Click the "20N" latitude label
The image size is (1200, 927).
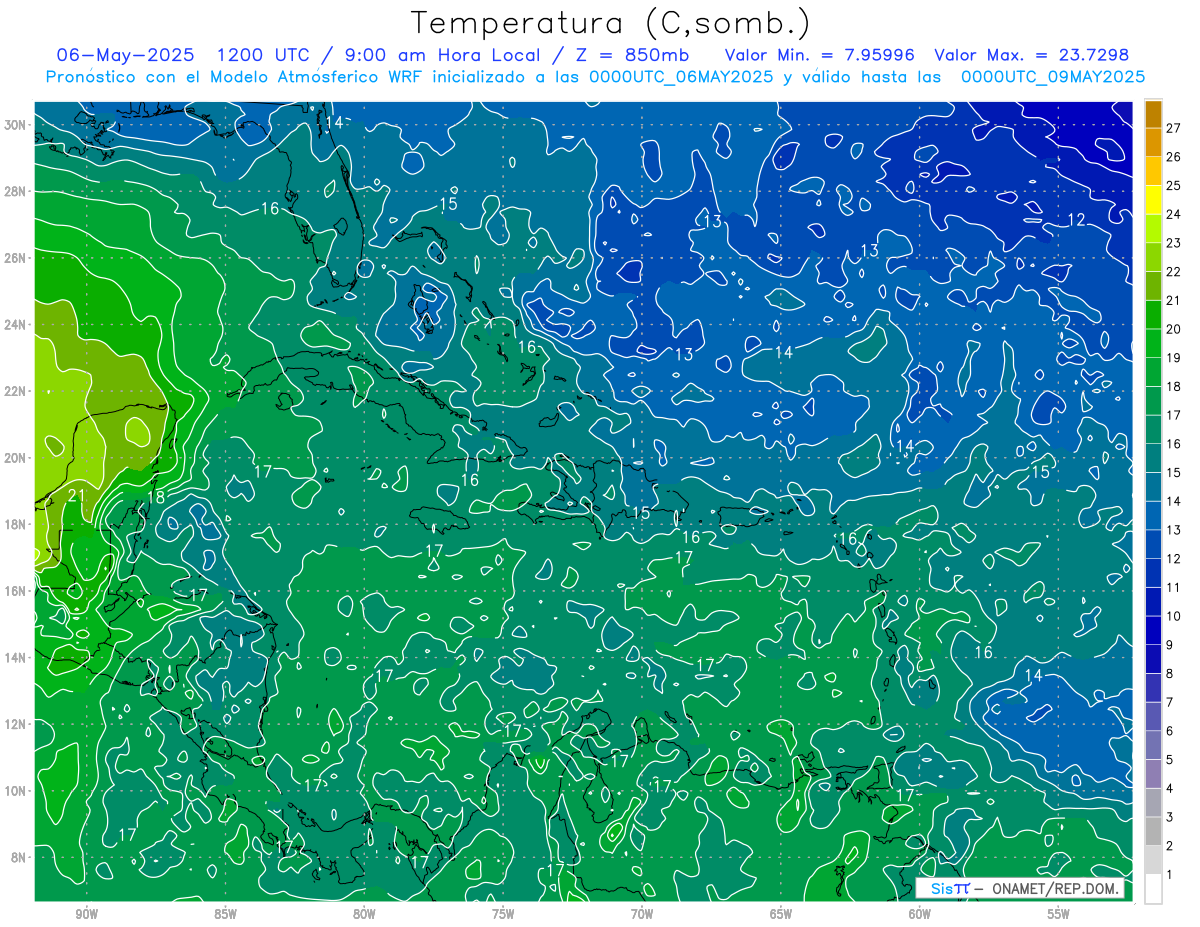[15, 458]
